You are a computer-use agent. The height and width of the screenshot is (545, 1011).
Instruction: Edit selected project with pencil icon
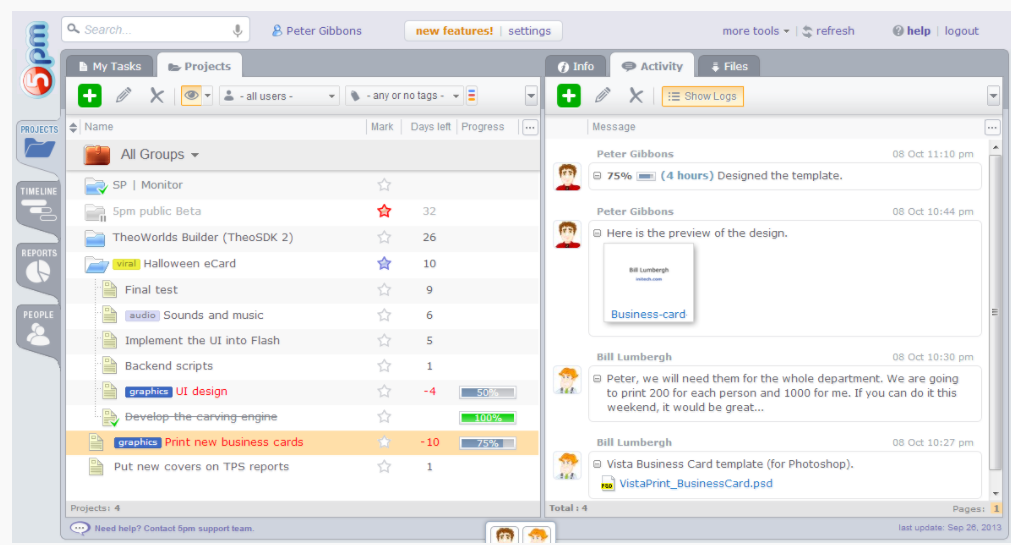pyautogui.click(x=124, y=95)
